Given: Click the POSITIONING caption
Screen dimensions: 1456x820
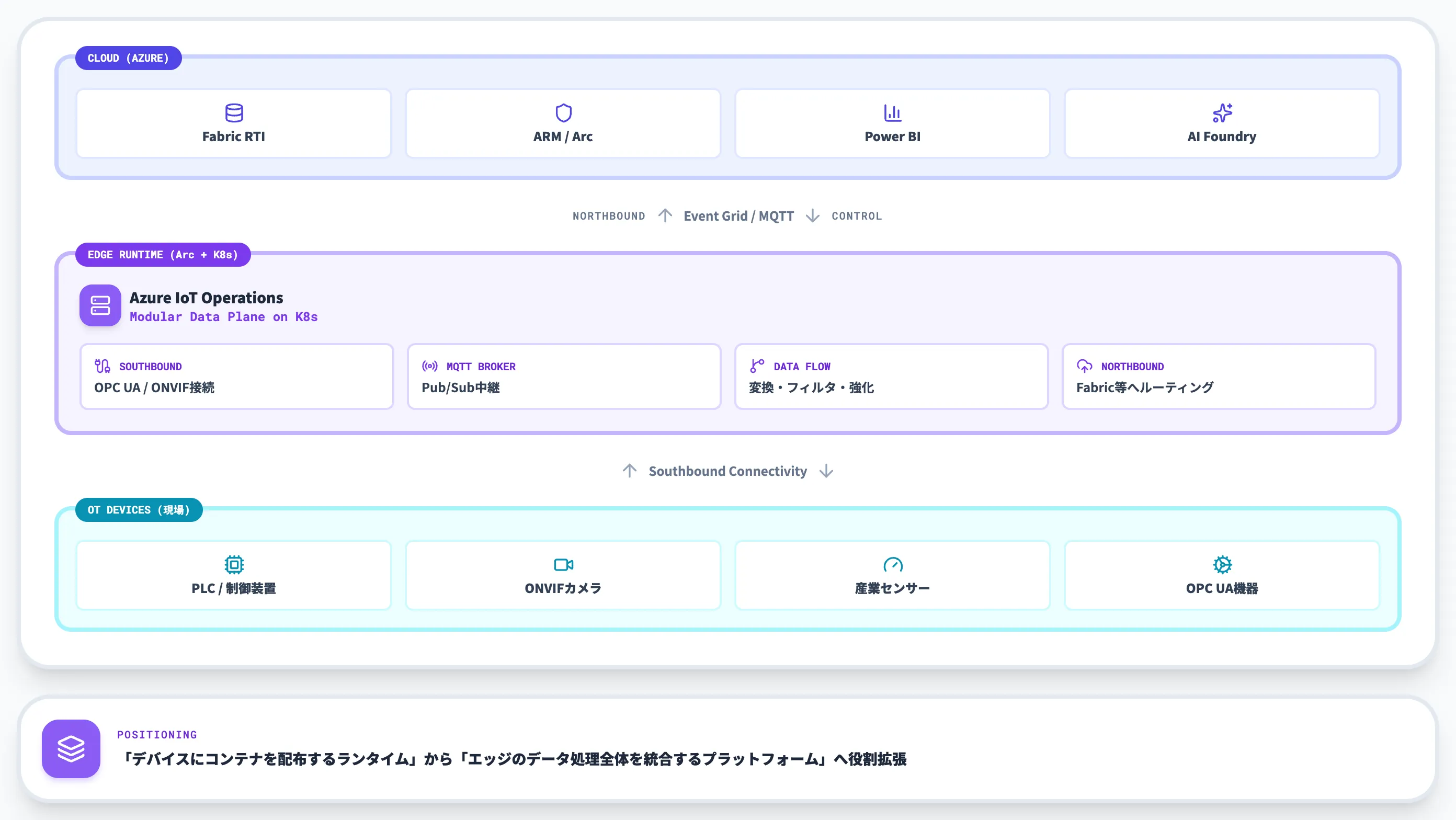Looking at the screenshot, I should (157, 735).
